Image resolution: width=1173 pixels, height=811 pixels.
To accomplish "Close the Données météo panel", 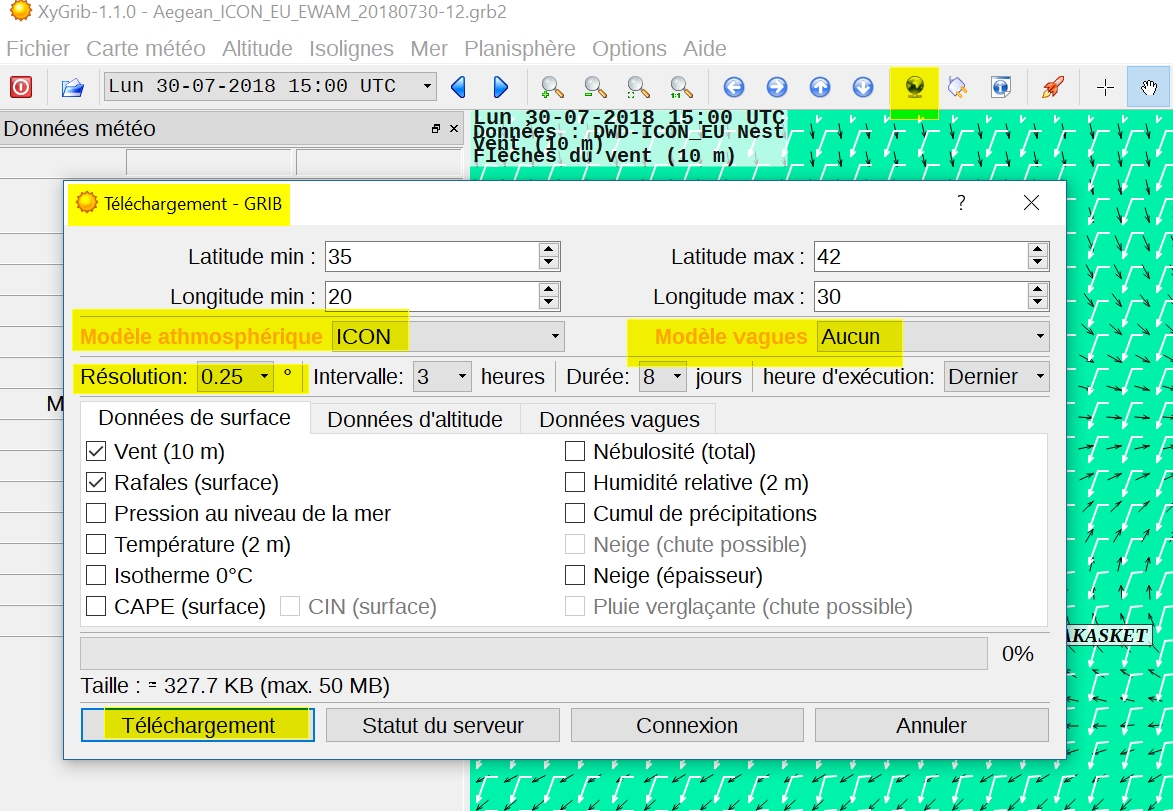I will [454, 129].
